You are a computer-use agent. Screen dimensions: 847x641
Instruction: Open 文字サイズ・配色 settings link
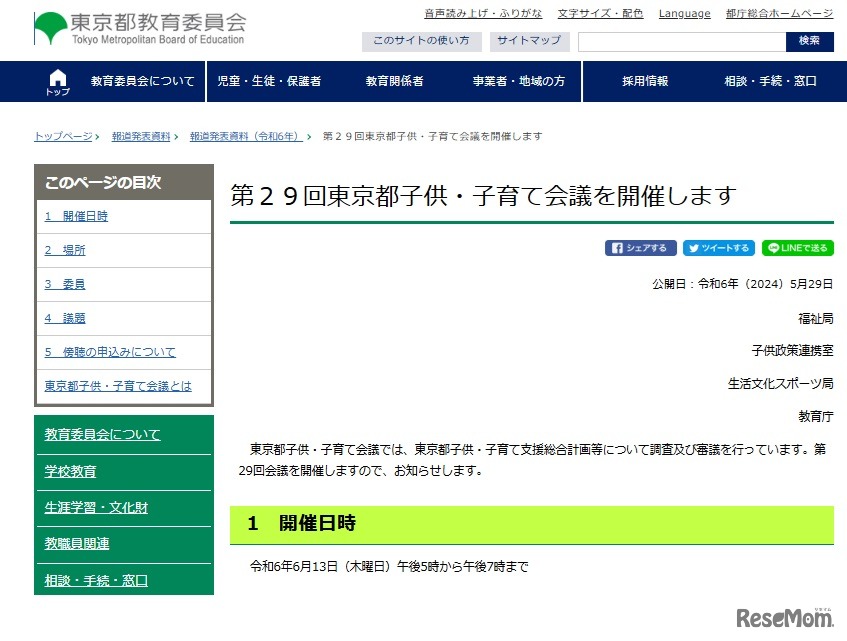[x=600, y=13]
